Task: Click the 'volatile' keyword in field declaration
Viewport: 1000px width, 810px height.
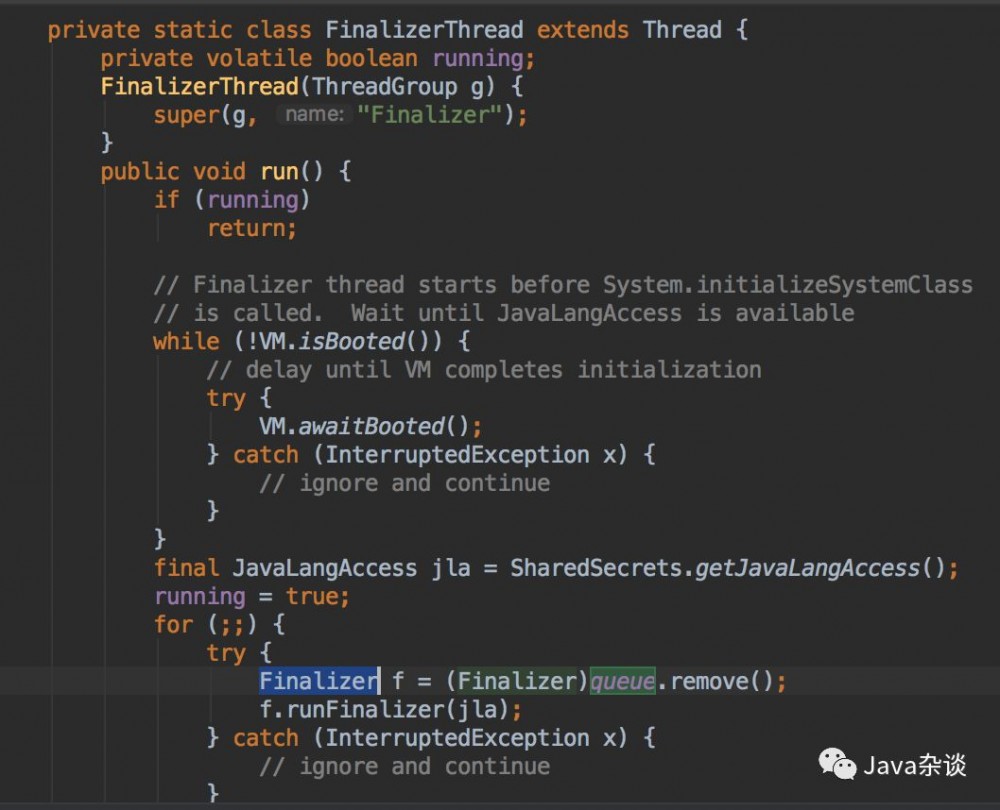Action: [259, 58]
